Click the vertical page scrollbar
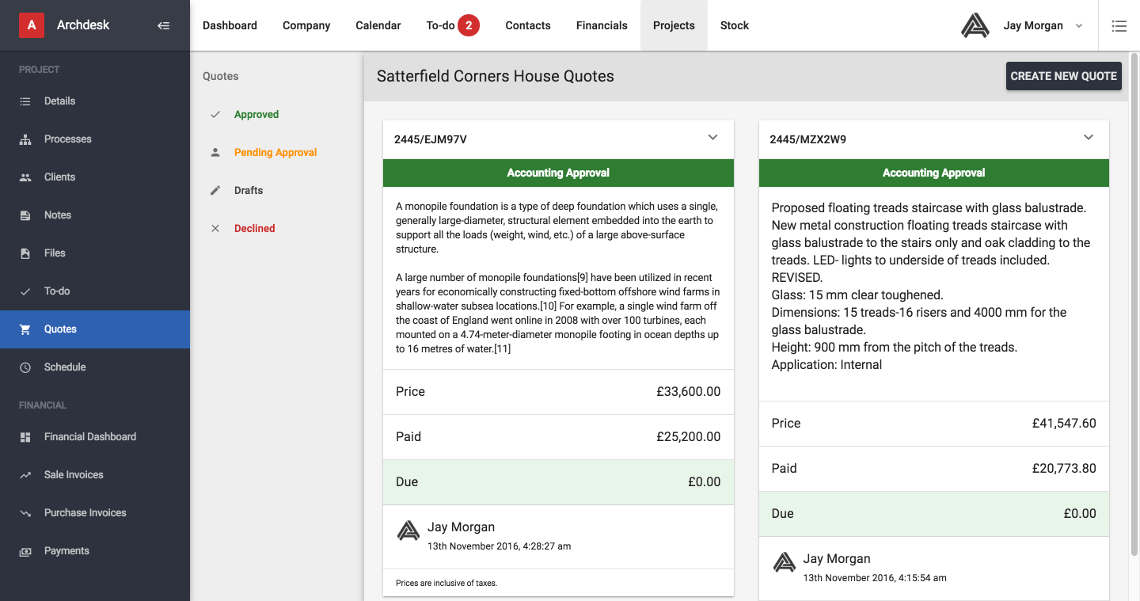Viewport: 1140px width, 601px height. coord(1133,300)
